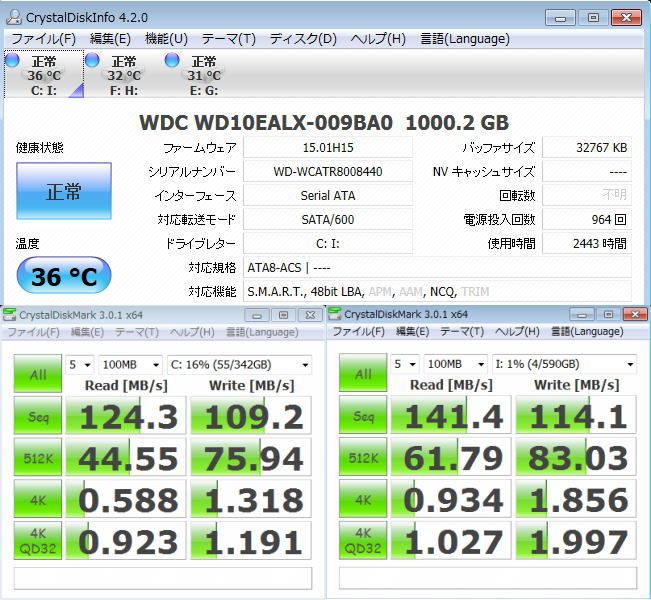This screenshot has width=651, height=600.
Task: Minimize the right CrystalDiskMark window
Action: click(582, 315)
